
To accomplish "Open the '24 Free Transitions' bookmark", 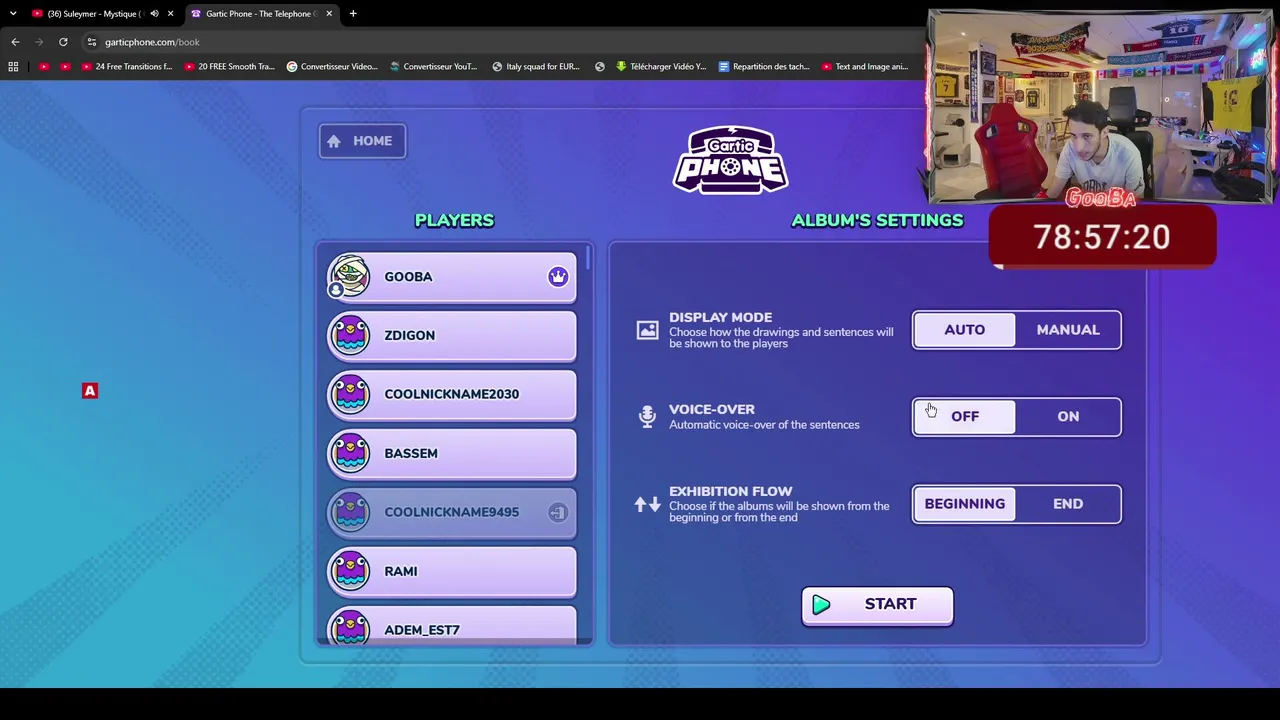I will pos(127,67).
